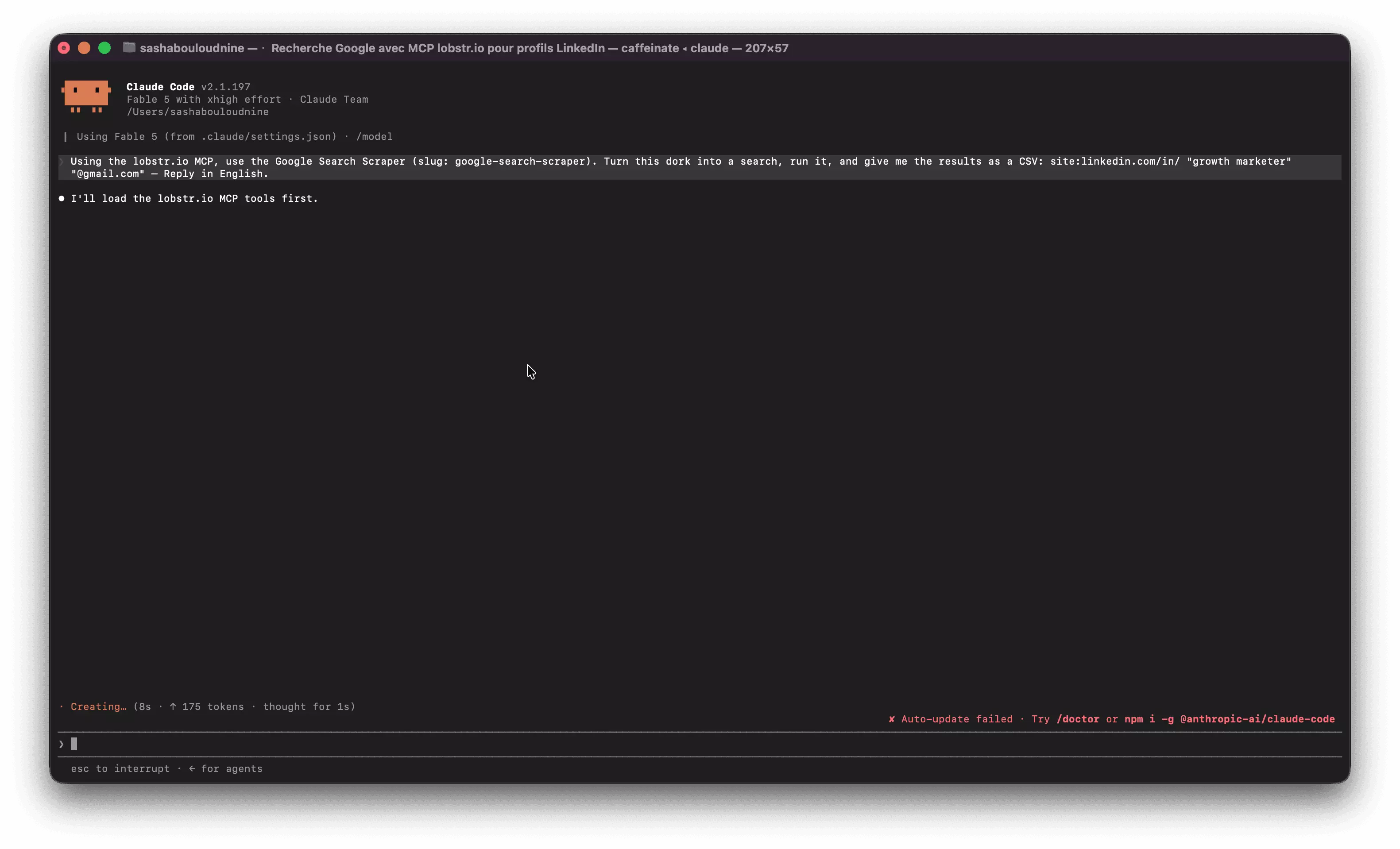The height and width of the screenshot is (849, 1400).
Task: Click 'Recherche Google avec MCP lobstr.io' title text
Action: (x=378, y=48)
